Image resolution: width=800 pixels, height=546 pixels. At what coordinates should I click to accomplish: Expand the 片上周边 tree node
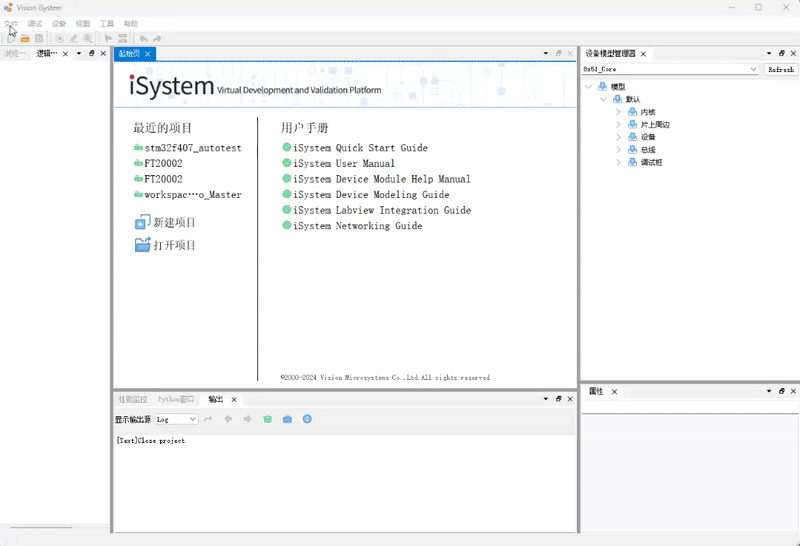tap(618, 125)
